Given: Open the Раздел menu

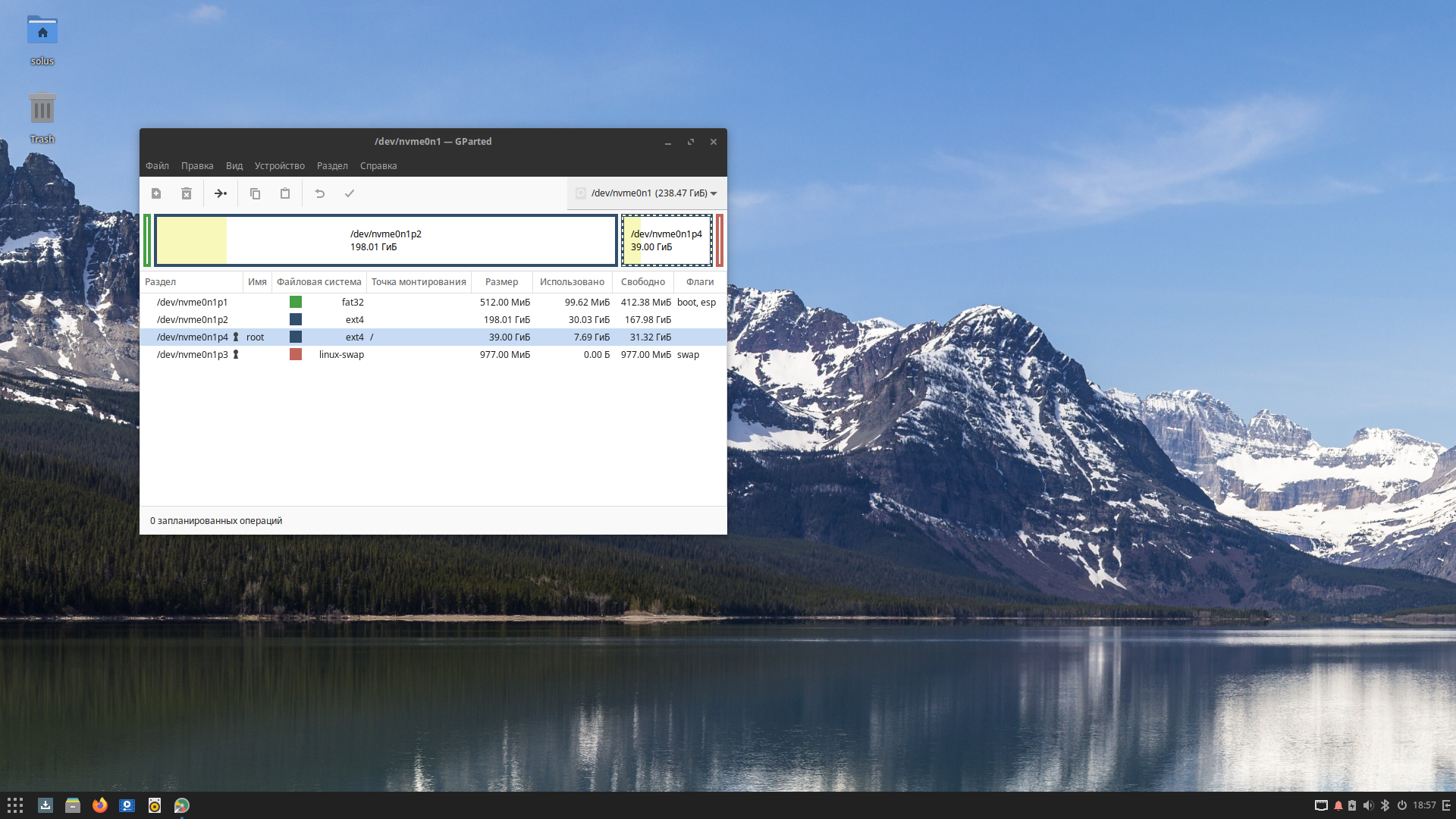Looking at the screenshot, I should (332, 166).
